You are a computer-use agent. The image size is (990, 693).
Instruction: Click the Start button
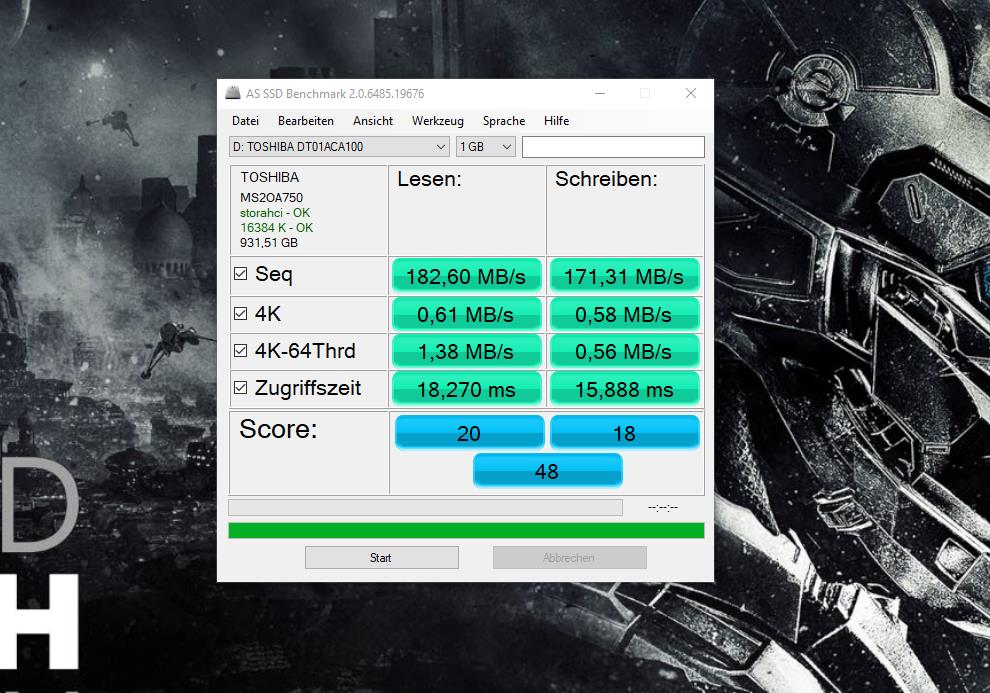tap(381, 557)
